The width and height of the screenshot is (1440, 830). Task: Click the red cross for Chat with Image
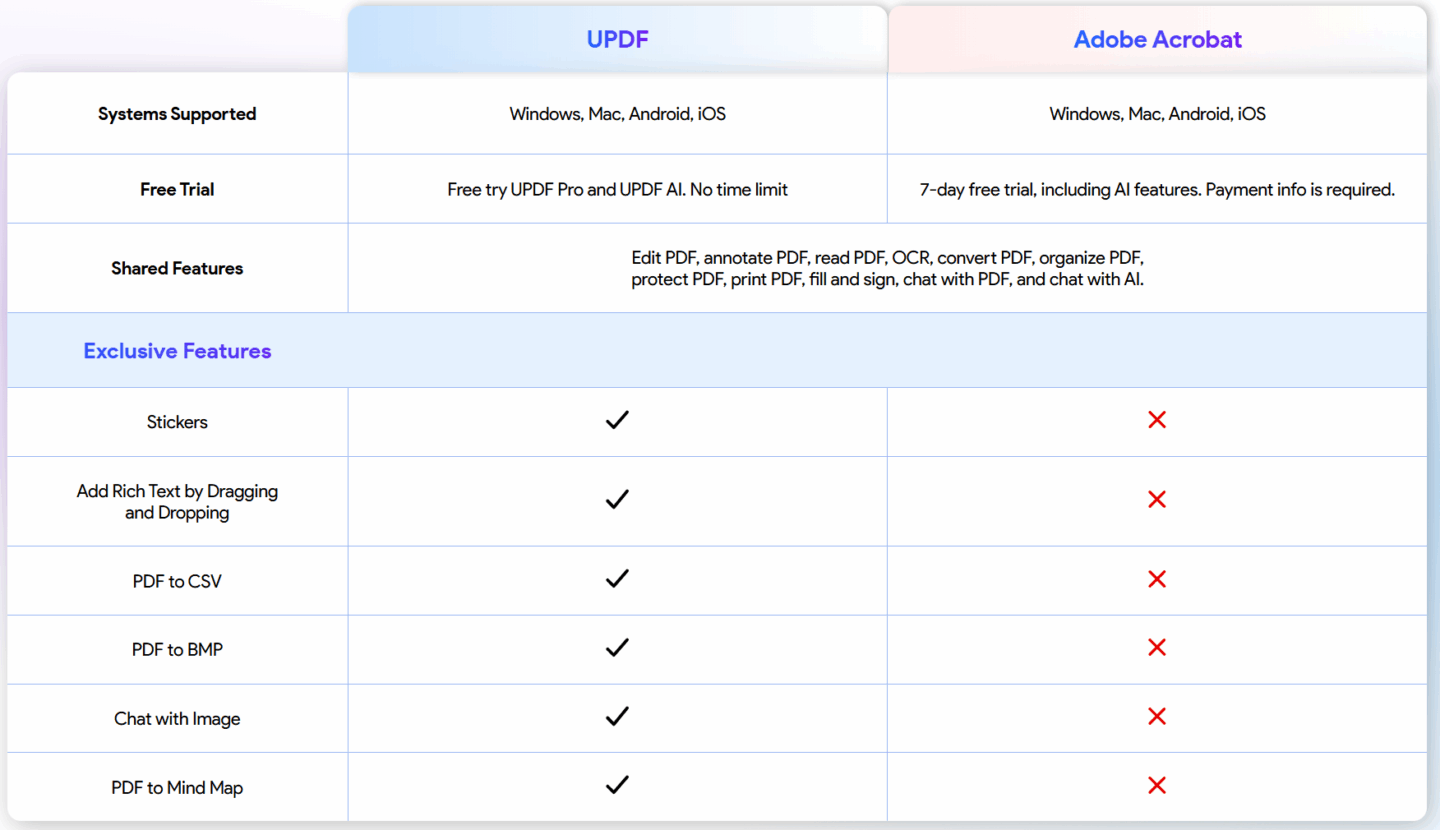click(x=1156, y=716)
